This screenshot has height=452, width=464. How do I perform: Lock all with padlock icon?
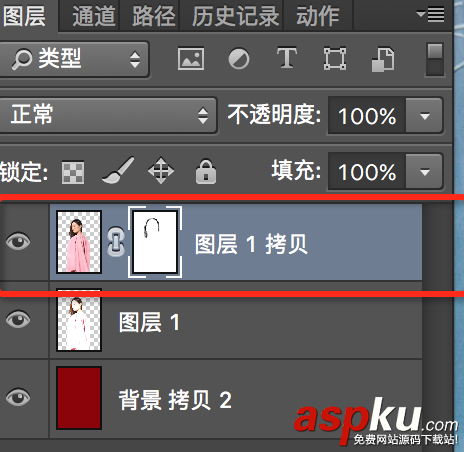pyautogui.click(x=206, y=171)
